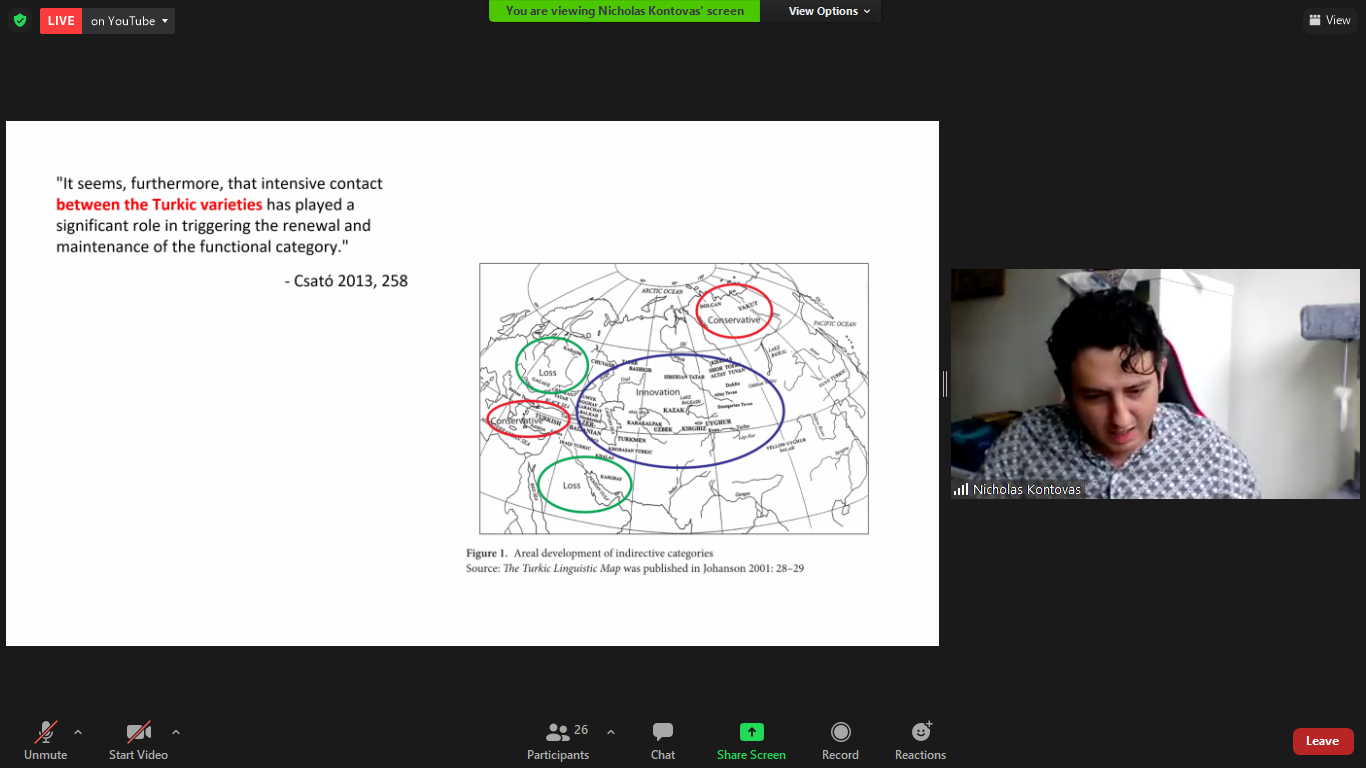Click the View grid icon

coord(1314,20)
